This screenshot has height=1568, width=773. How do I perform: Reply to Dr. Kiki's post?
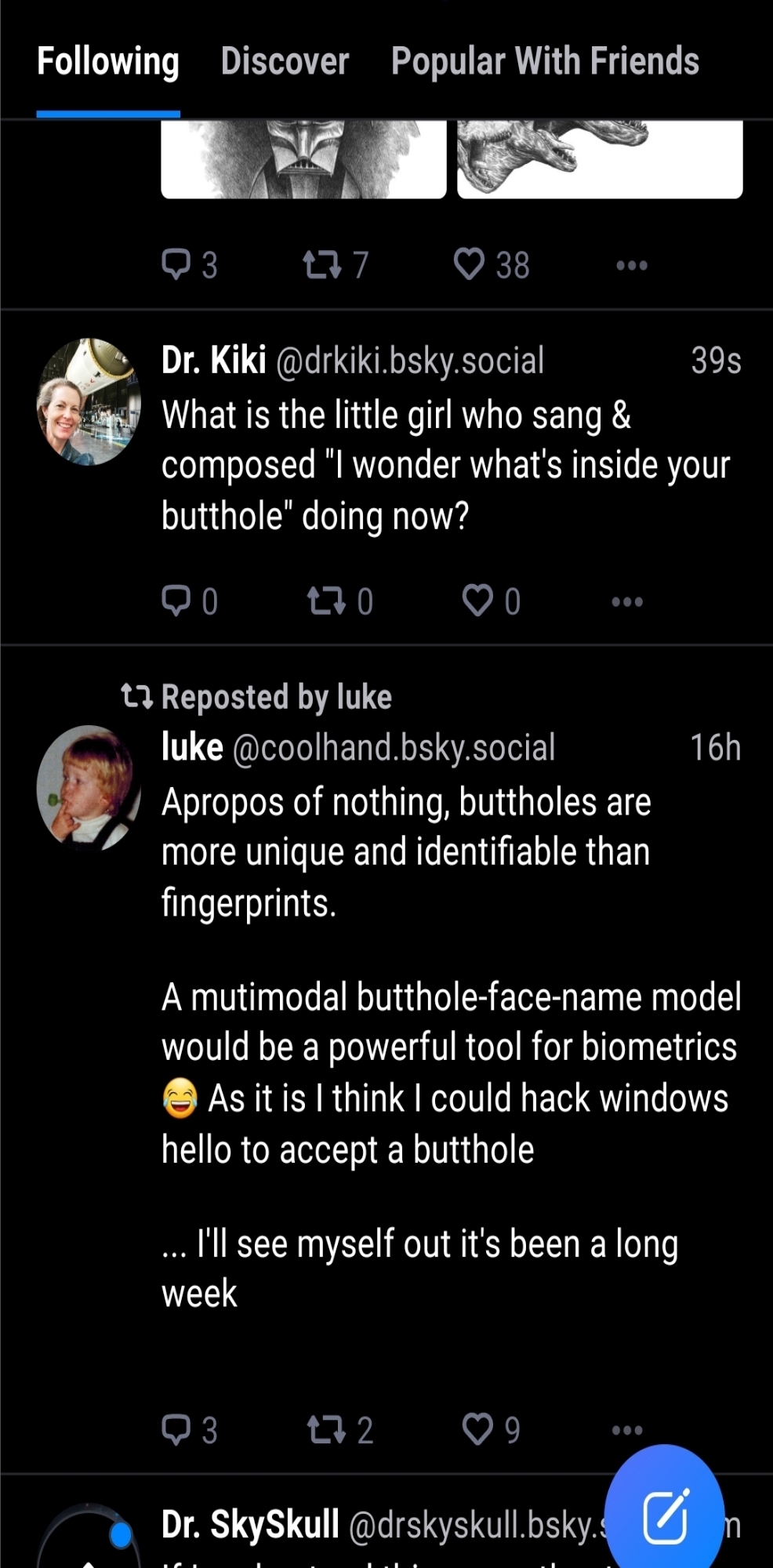(176, 601)
